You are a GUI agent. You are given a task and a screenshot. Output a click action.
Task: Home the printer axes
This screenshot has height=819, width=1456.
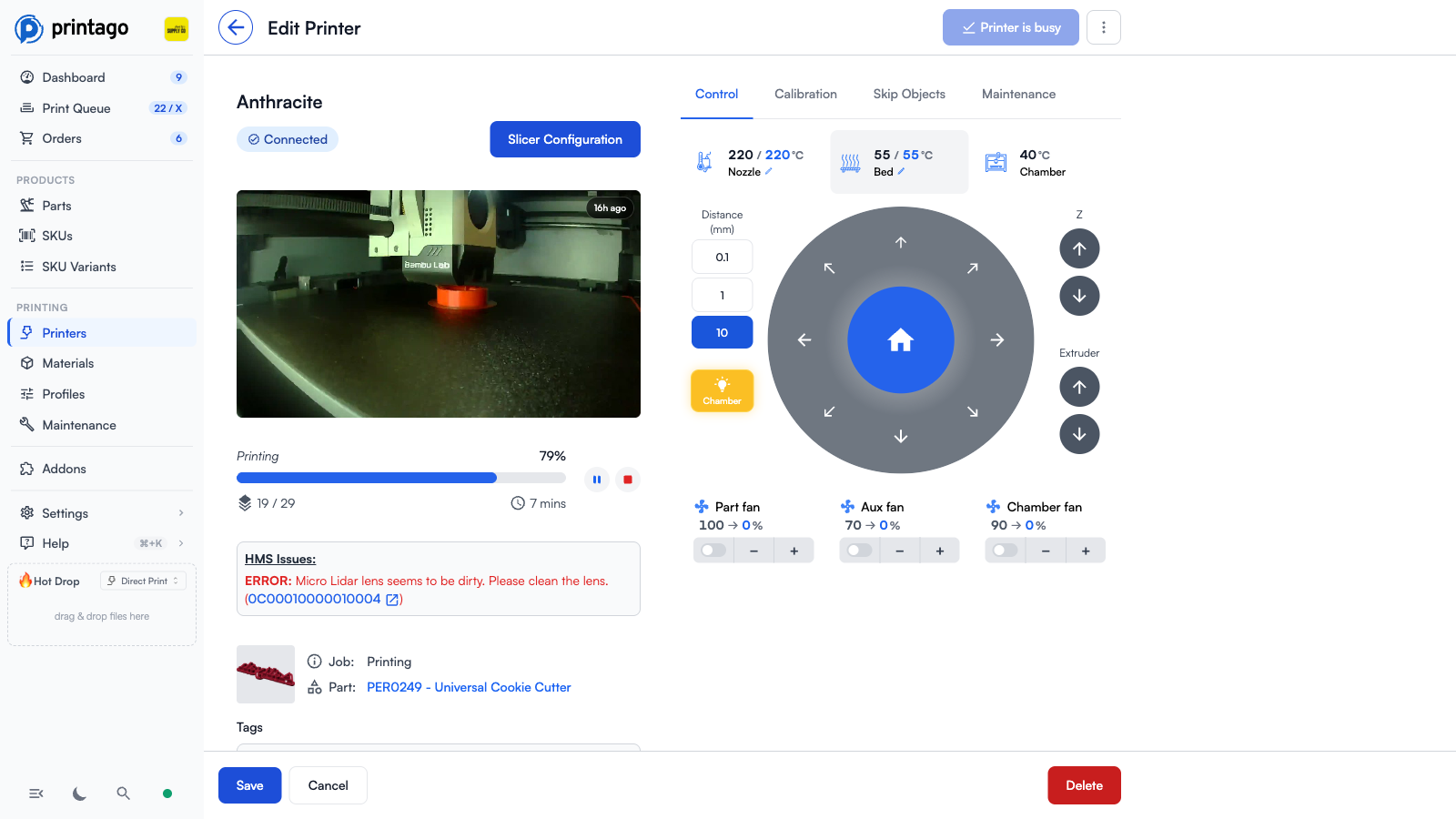coord(901,340)
